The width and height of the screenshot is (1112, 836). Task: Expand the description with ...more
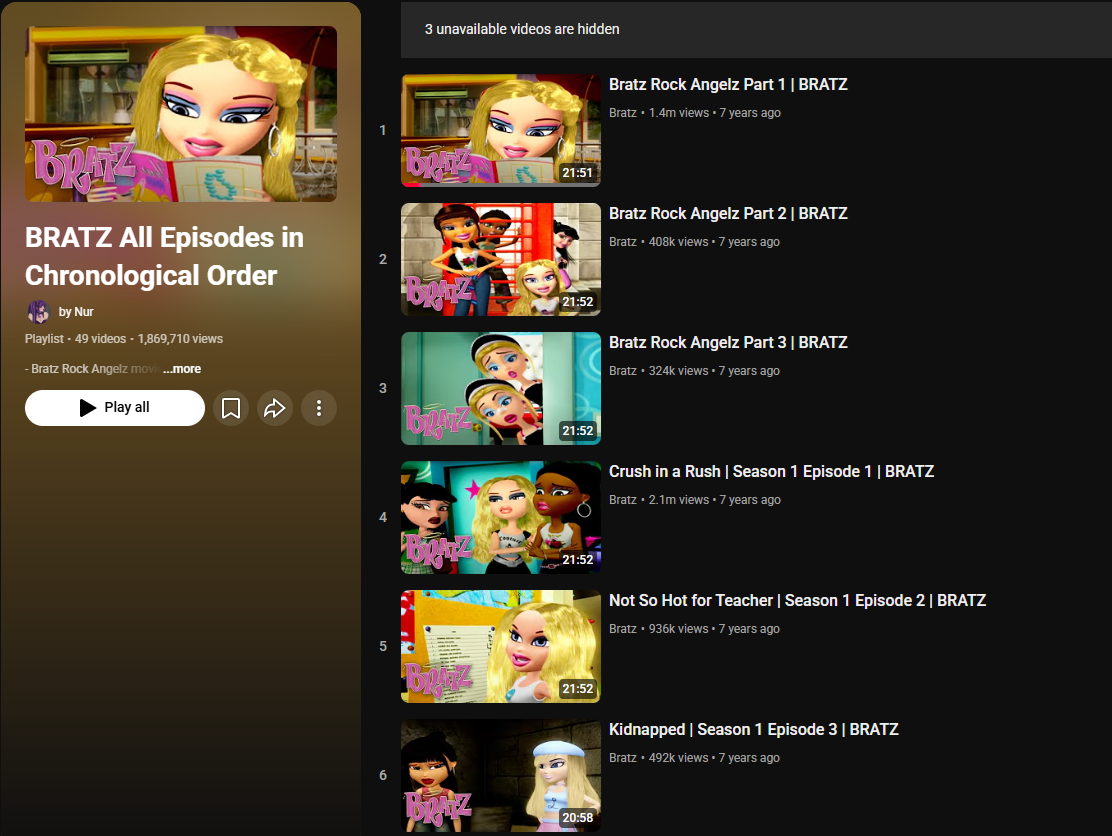182,369
